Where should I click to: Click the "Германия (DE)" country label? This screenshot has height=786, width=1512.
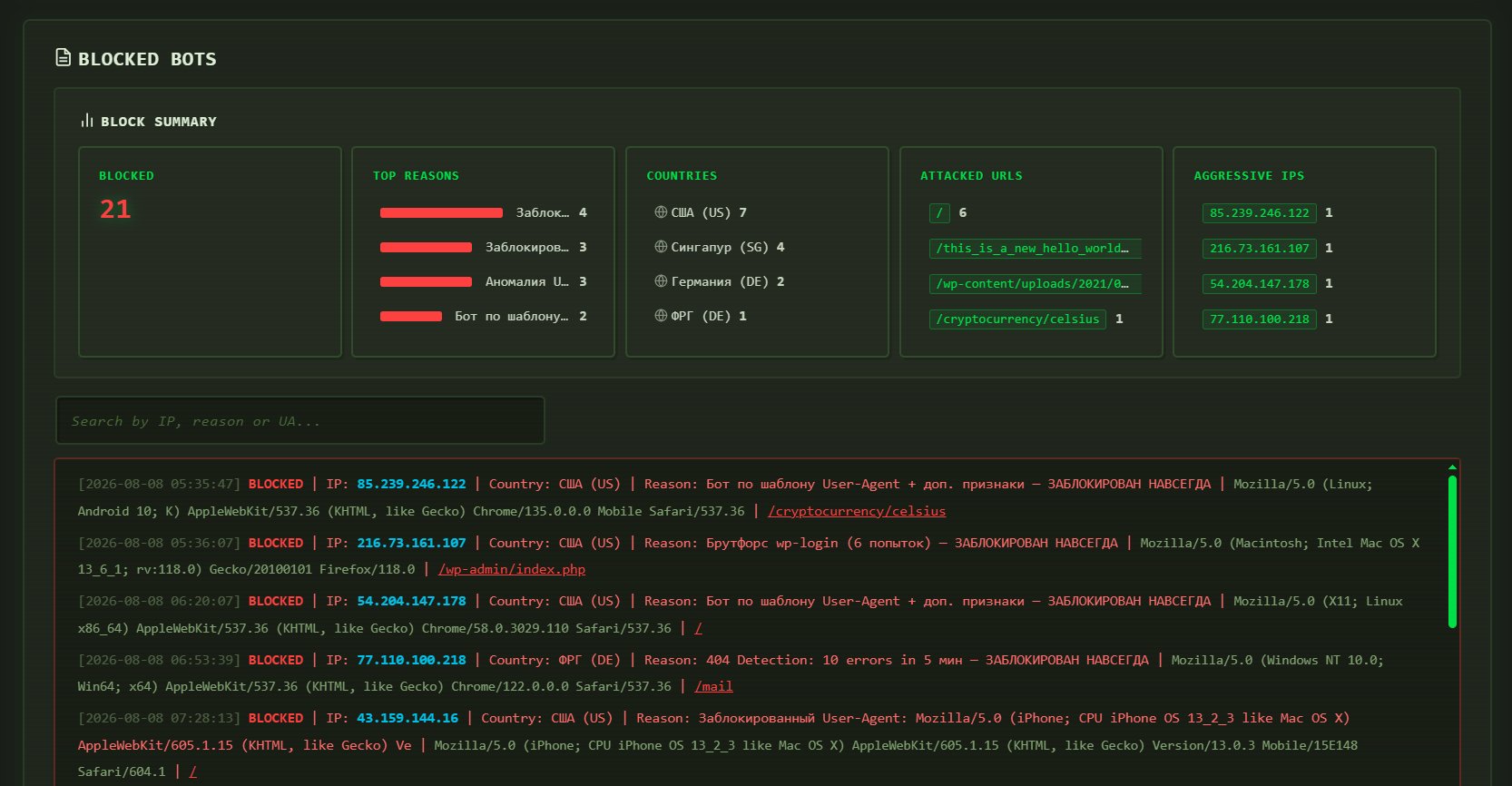(720, 281)
